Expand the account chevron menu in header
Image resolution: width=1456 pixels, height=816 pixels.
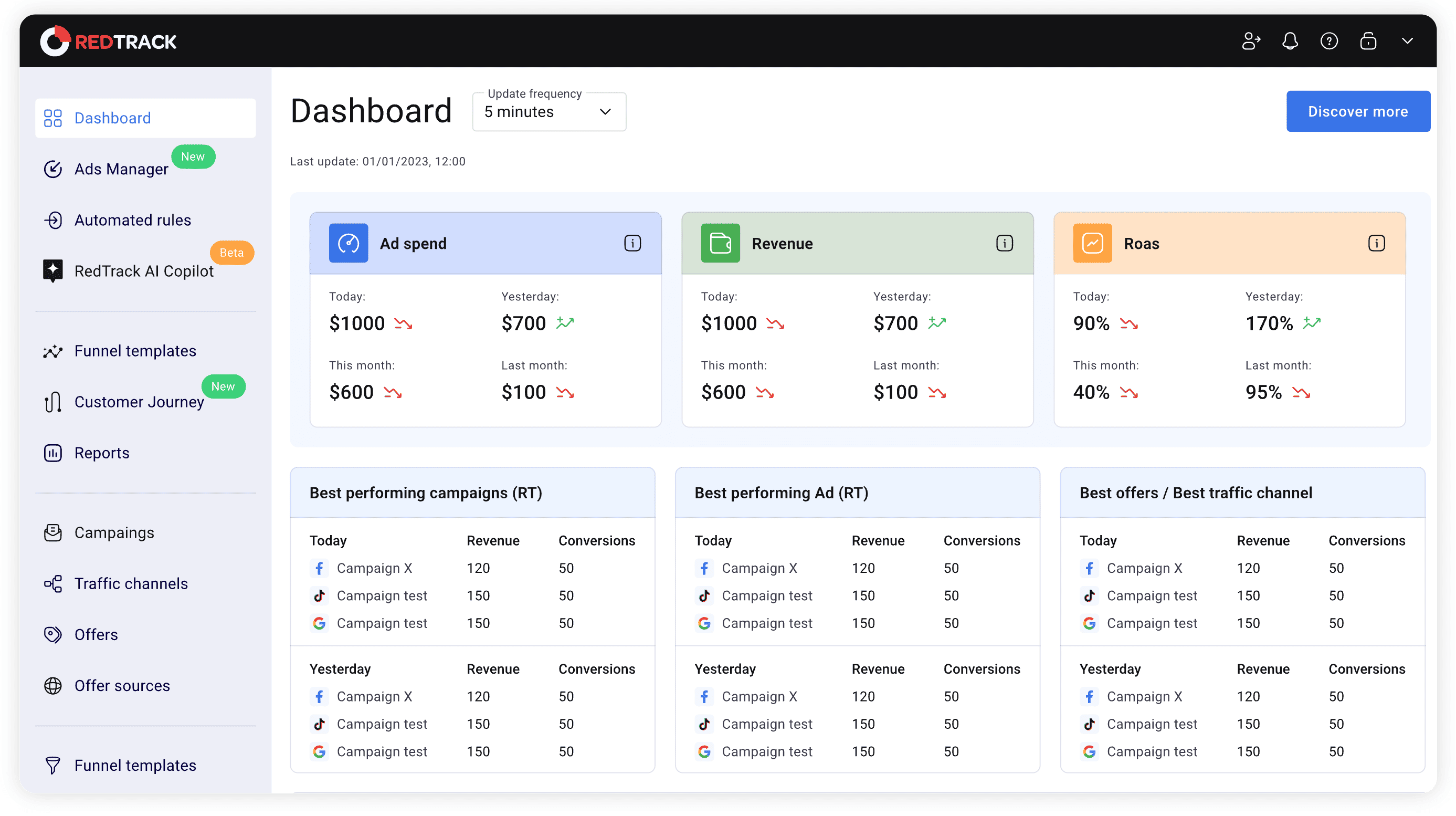tap(1407, 41)
